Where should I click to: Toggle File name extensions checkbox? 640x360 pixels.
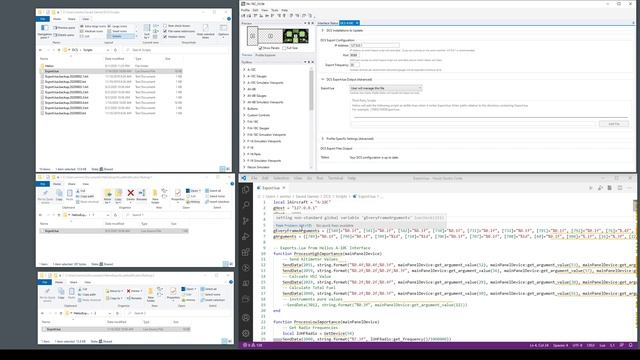(165, 31)
